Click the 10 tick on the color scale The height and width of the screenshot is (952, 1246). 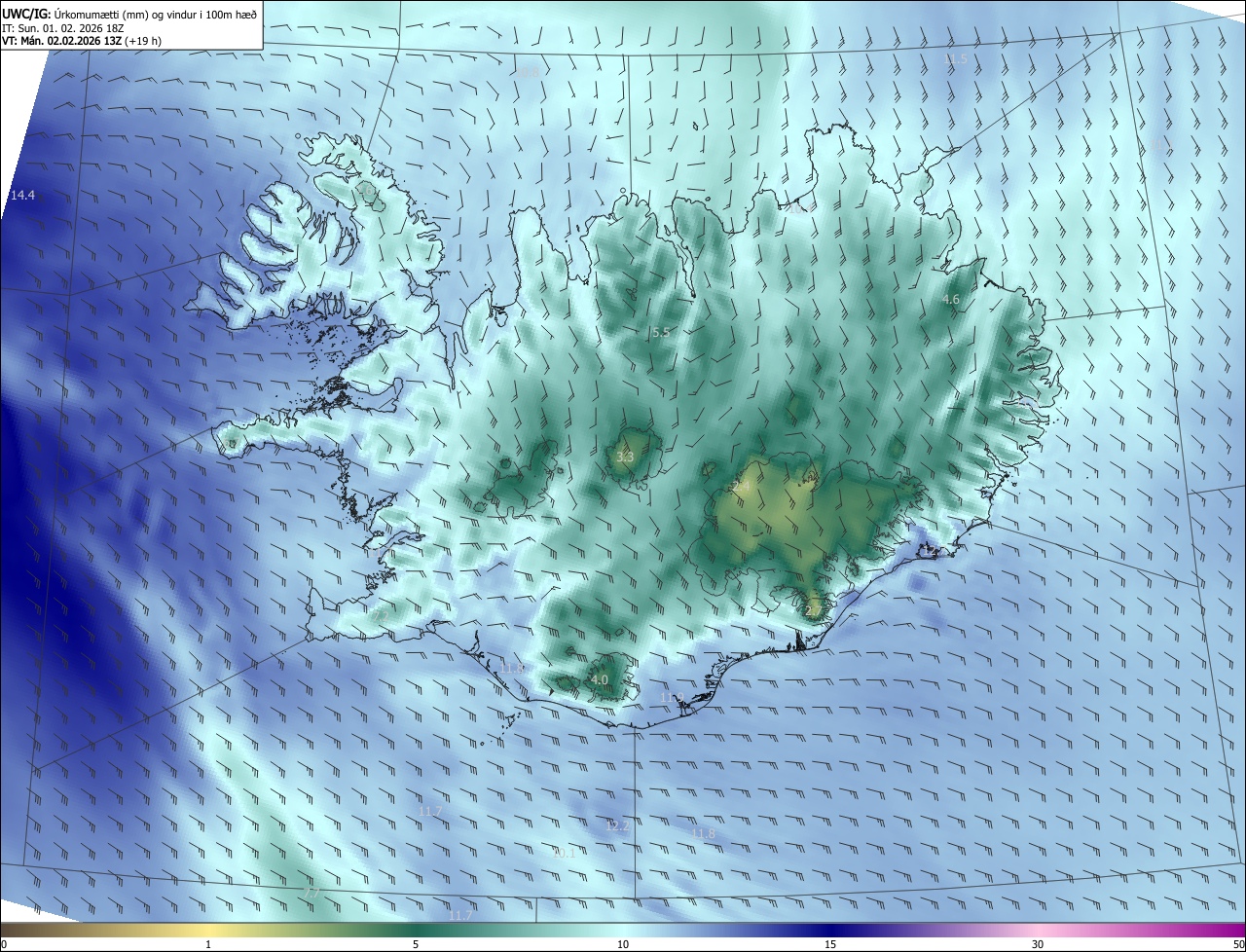click(623, 944)
